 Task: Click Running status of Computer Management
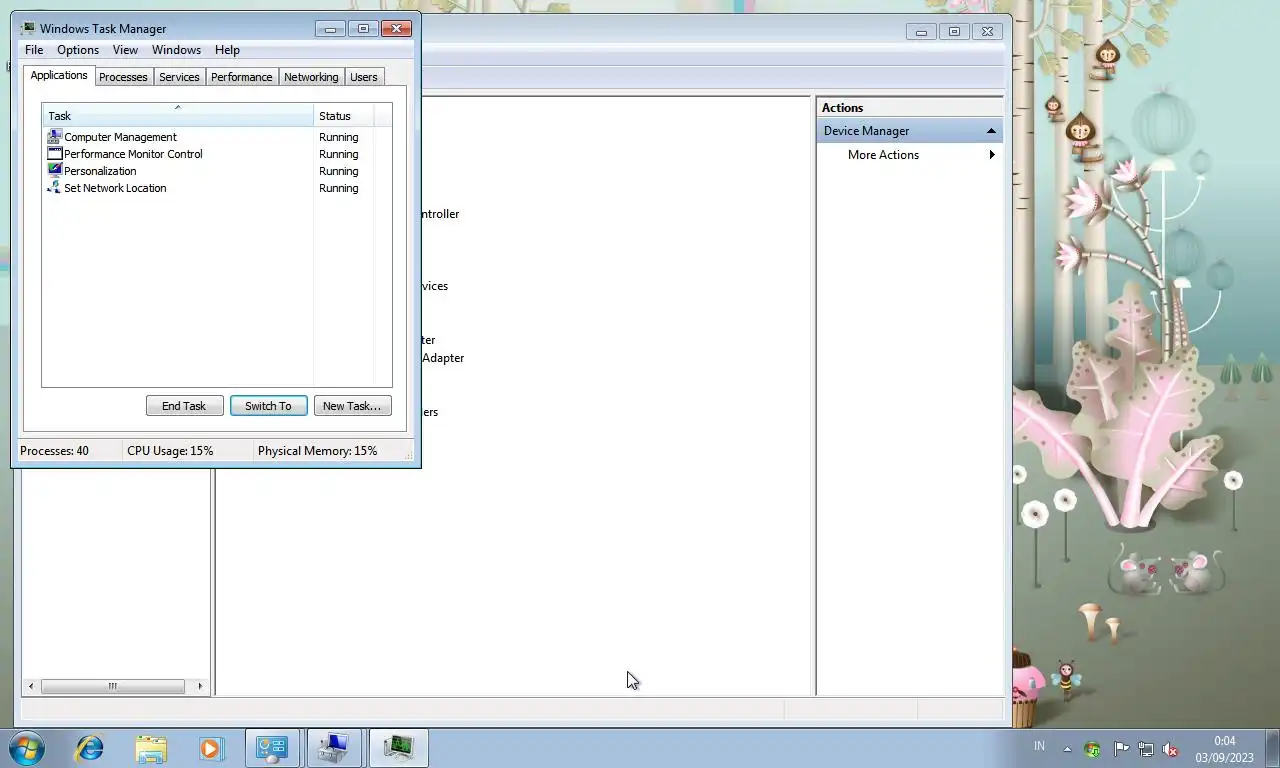tap(338, 137)
